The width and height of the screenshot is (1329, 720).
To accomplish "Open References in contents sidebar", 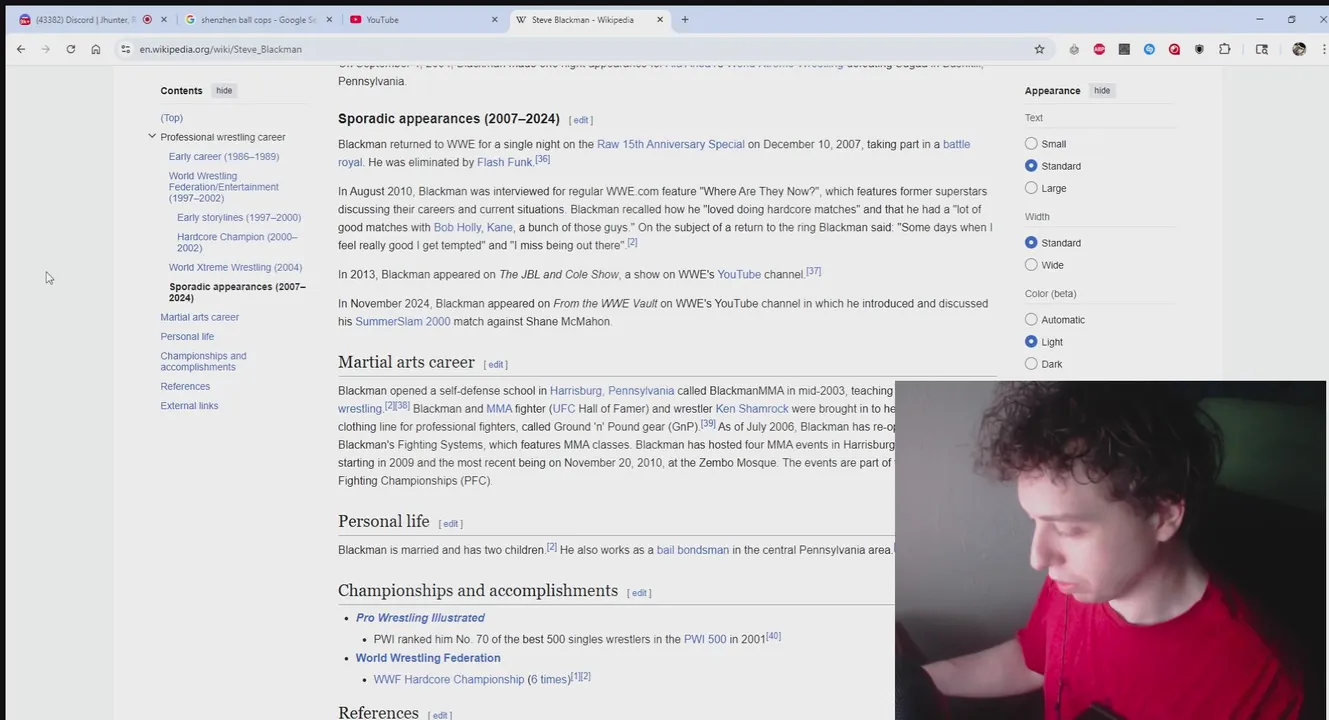I will [185, 386].
